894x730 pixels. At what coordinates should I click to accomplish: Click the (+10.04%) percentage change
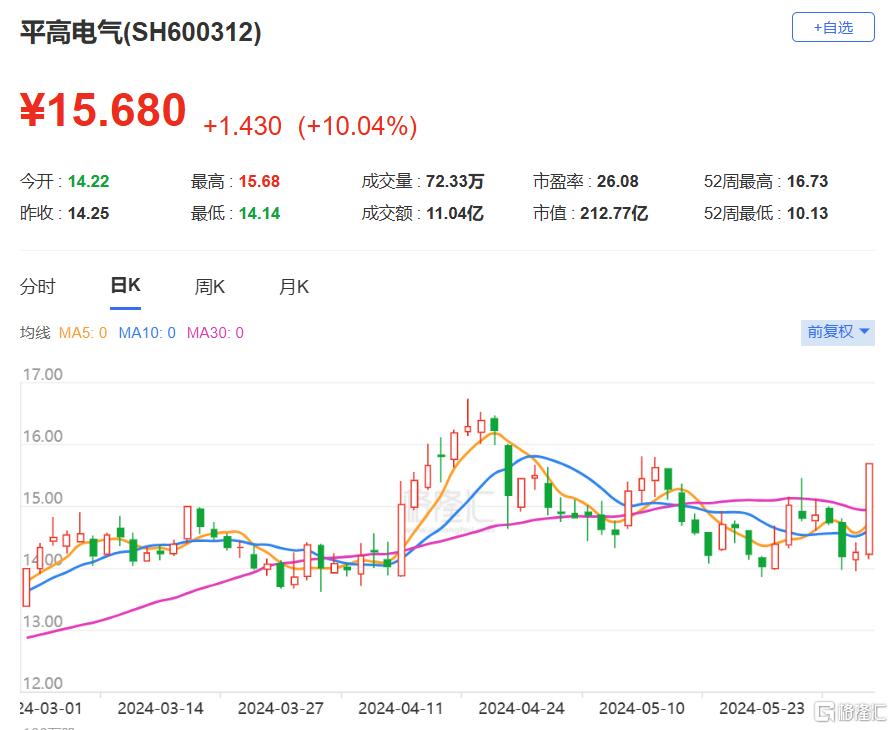coord(357,126)
